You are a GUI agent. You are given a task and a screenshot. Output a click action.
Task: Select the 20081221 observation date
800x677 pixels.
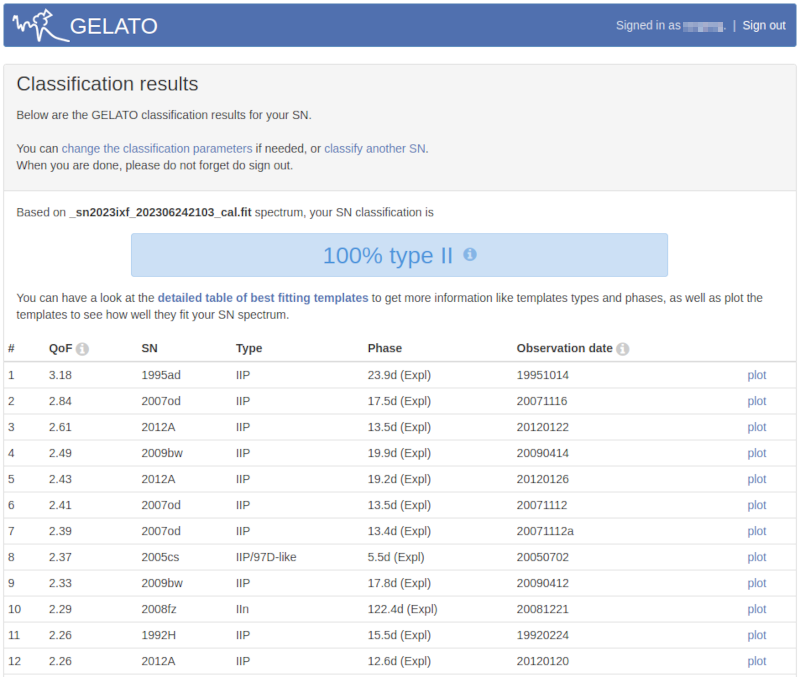542,609
